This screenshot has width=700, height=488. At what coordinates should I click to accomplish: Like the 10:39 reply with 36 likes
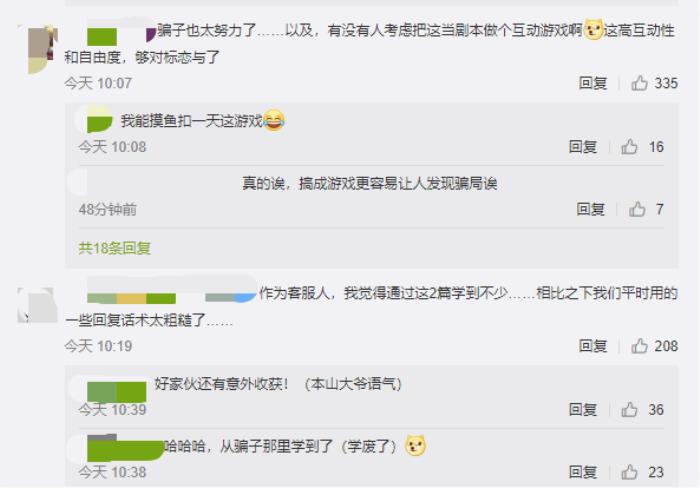(x=629, y=409)
